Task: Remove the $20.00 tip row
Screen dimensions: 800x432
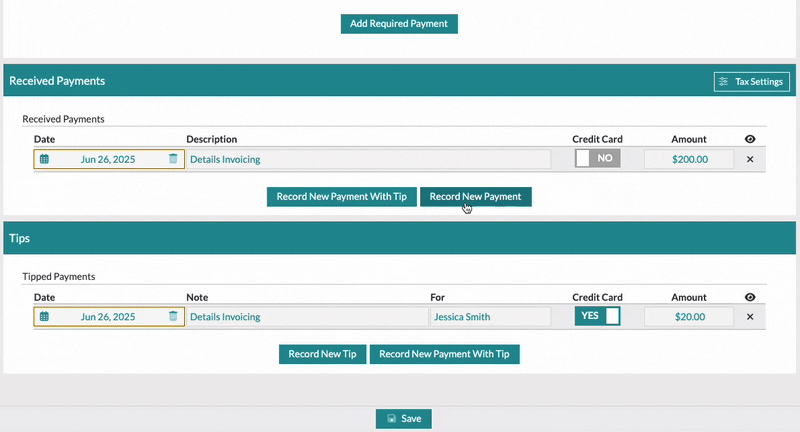Action: 750,317
